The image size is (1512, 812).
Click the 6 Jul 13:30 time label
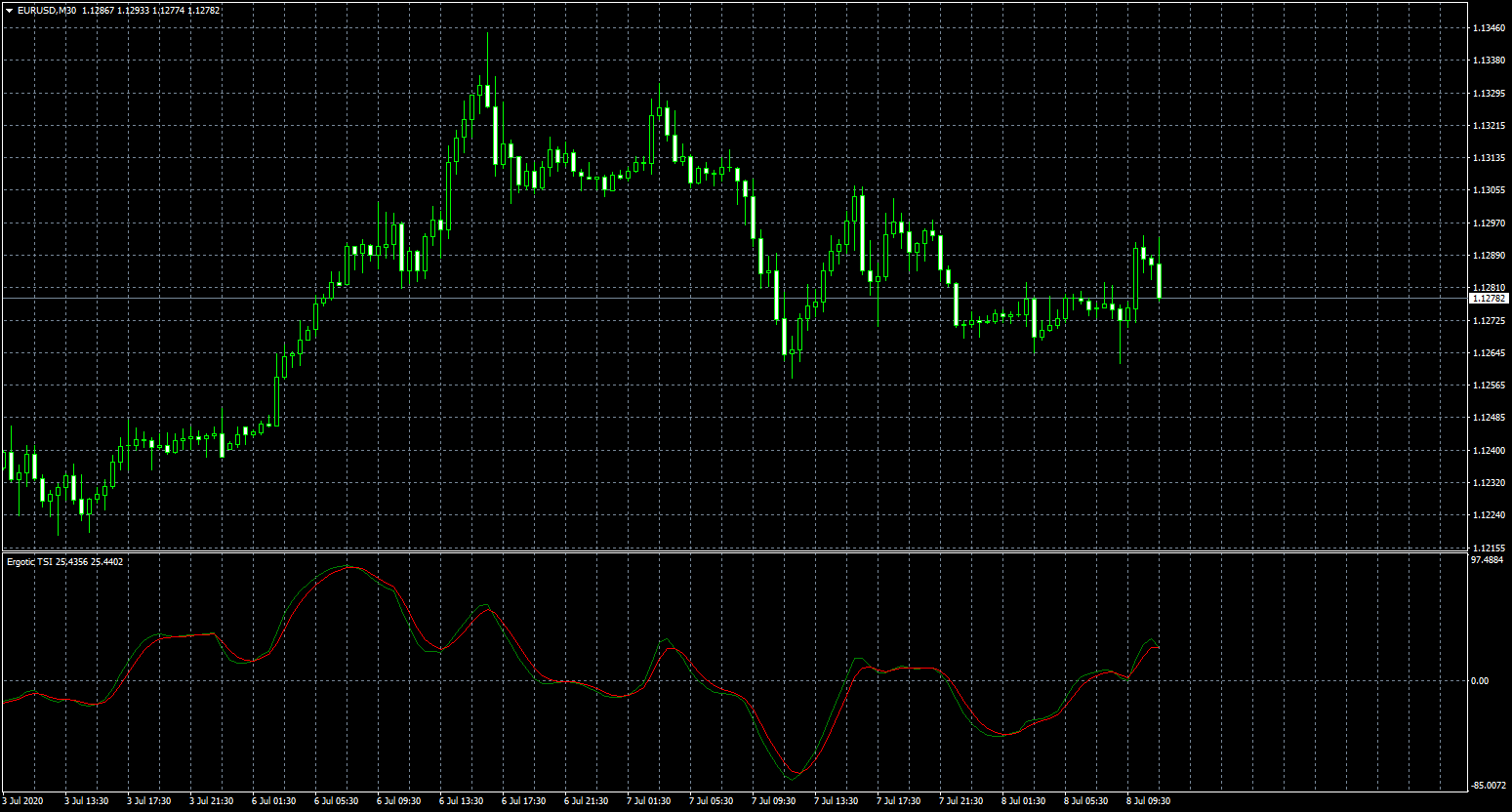(x=462, y=801)
